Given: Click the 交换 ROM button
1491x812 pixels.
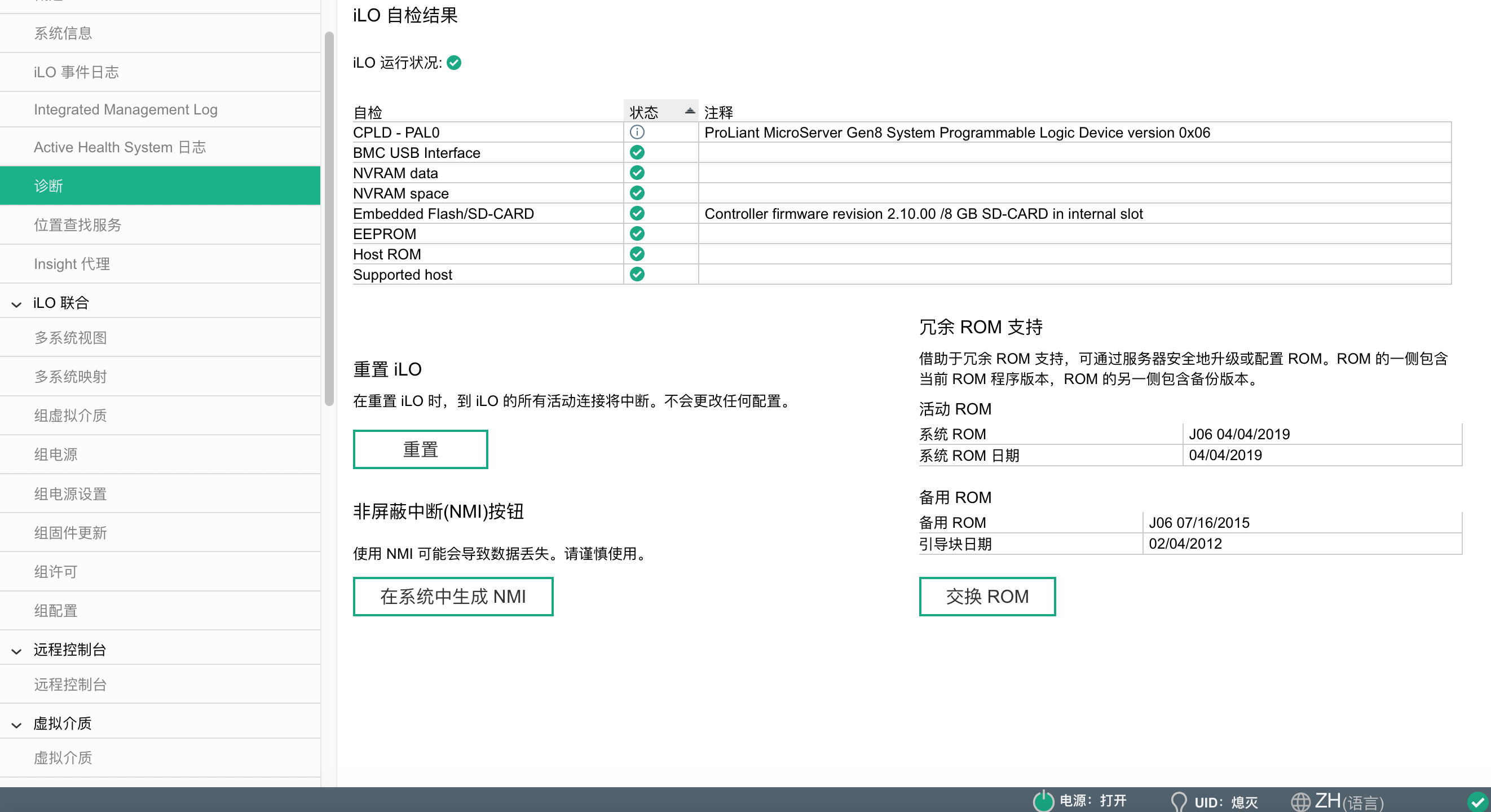Looking at the screenshot, I should coord(987,596).
